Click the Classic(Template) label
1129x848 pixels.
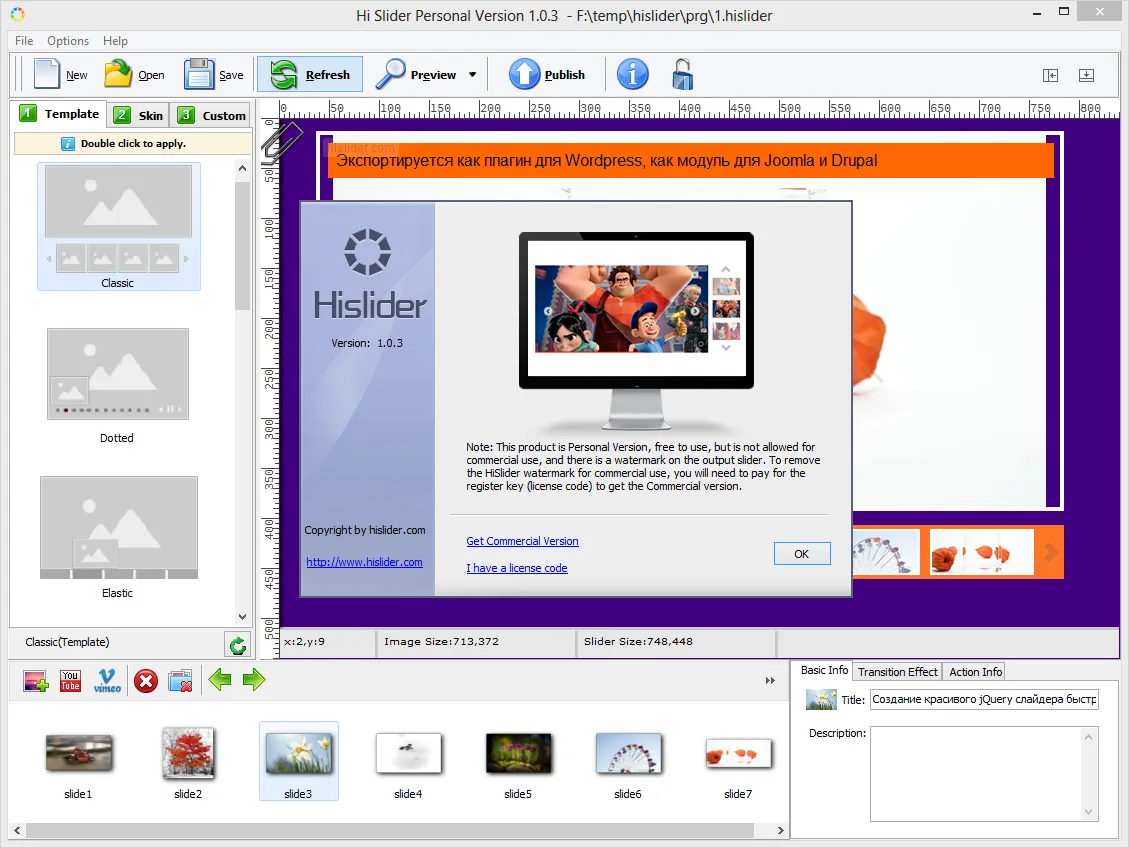pyautogui.click(x=68, y=642)
